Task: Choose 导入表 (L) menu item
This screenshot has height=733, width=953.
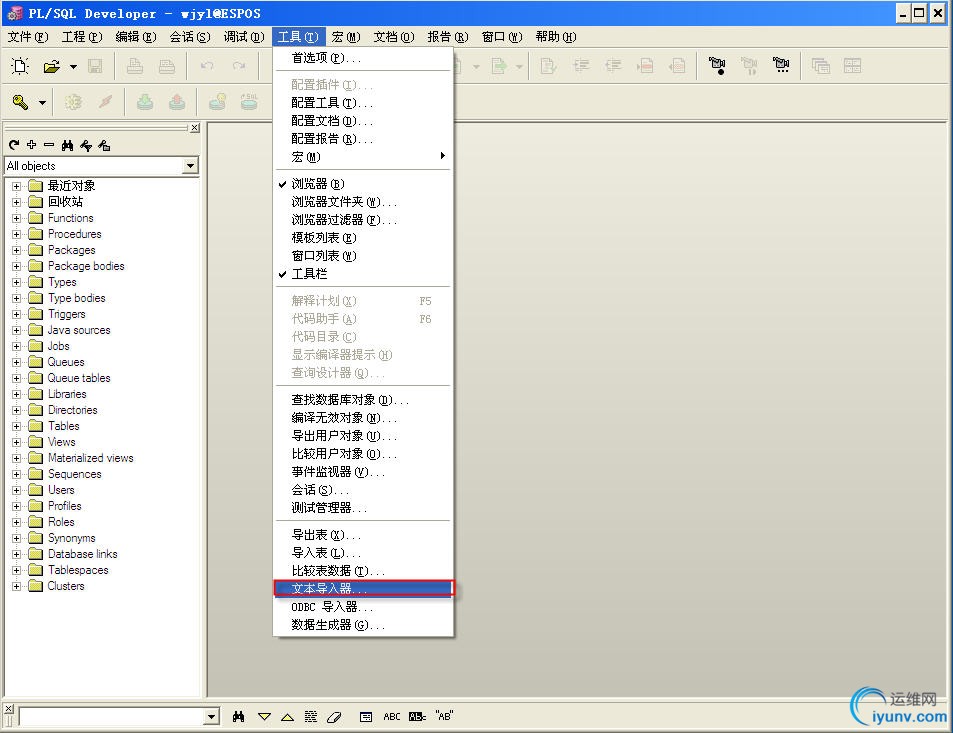Action: coord(363,552)
